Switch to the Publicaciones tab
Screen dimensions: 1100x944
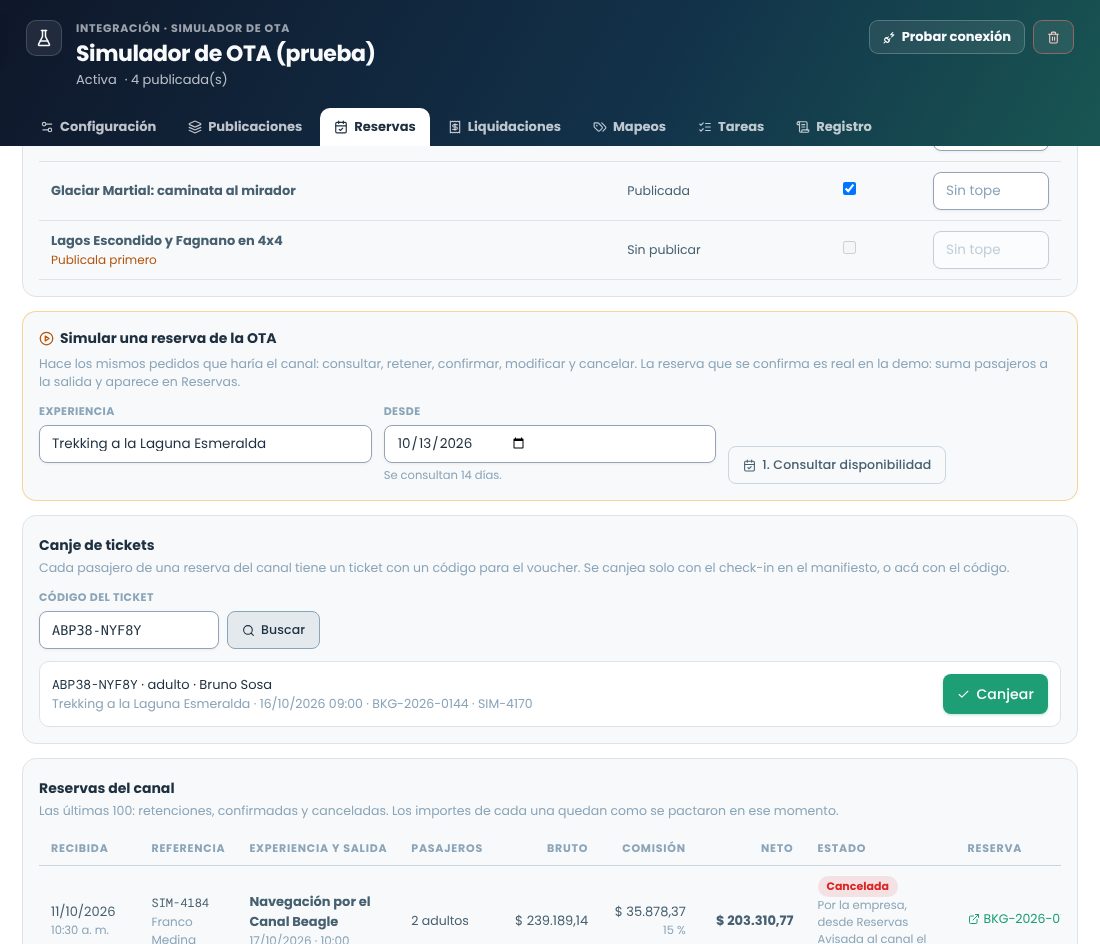point(245,127)
